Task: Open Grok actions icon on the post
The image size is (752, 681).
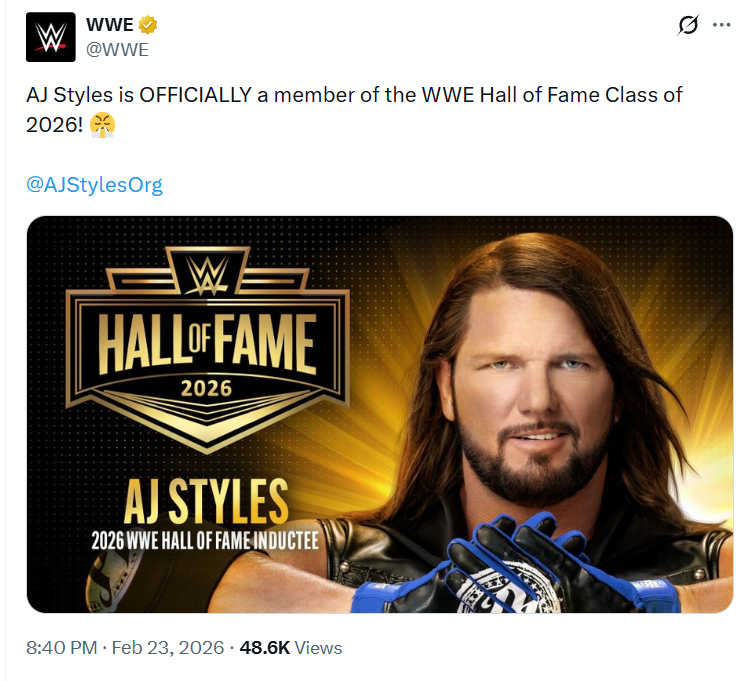Action: (688, 26)
